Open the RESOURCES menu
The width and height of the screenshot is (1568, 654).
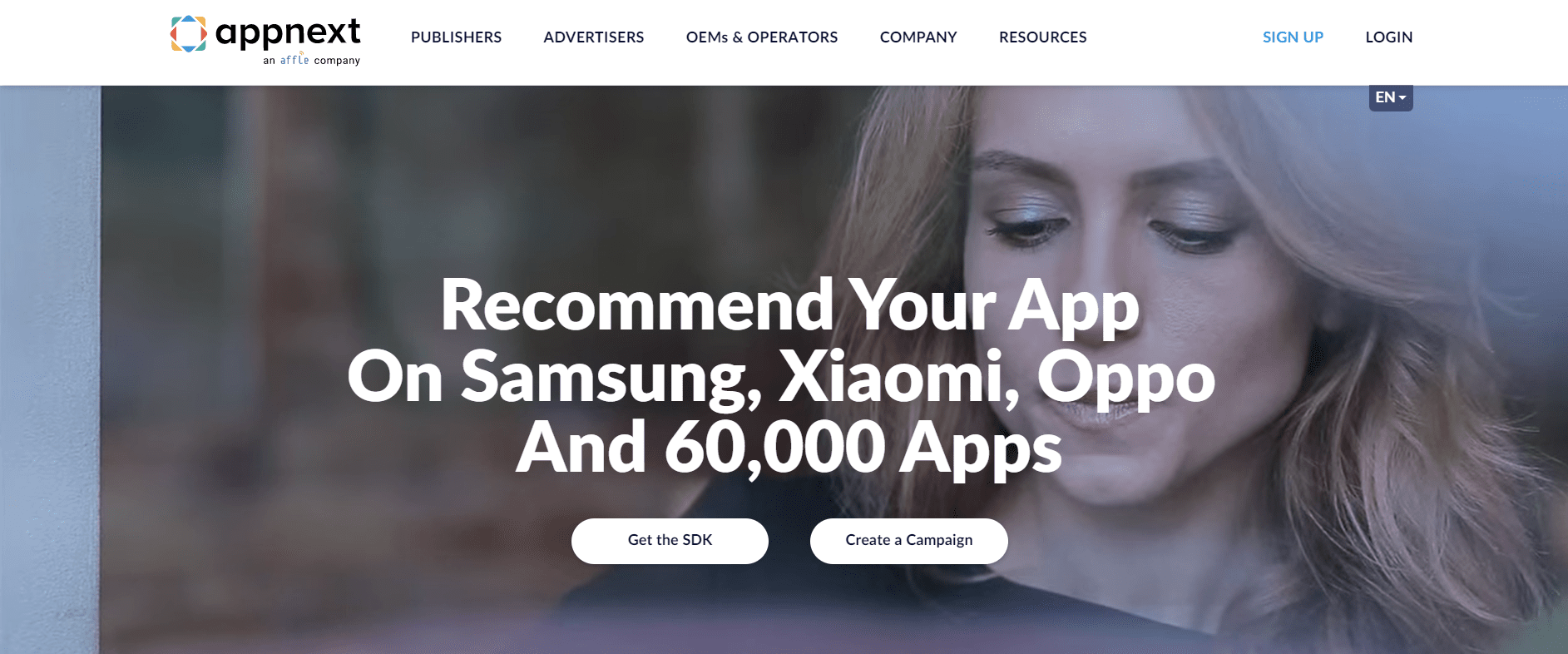tap(1043, 37)
